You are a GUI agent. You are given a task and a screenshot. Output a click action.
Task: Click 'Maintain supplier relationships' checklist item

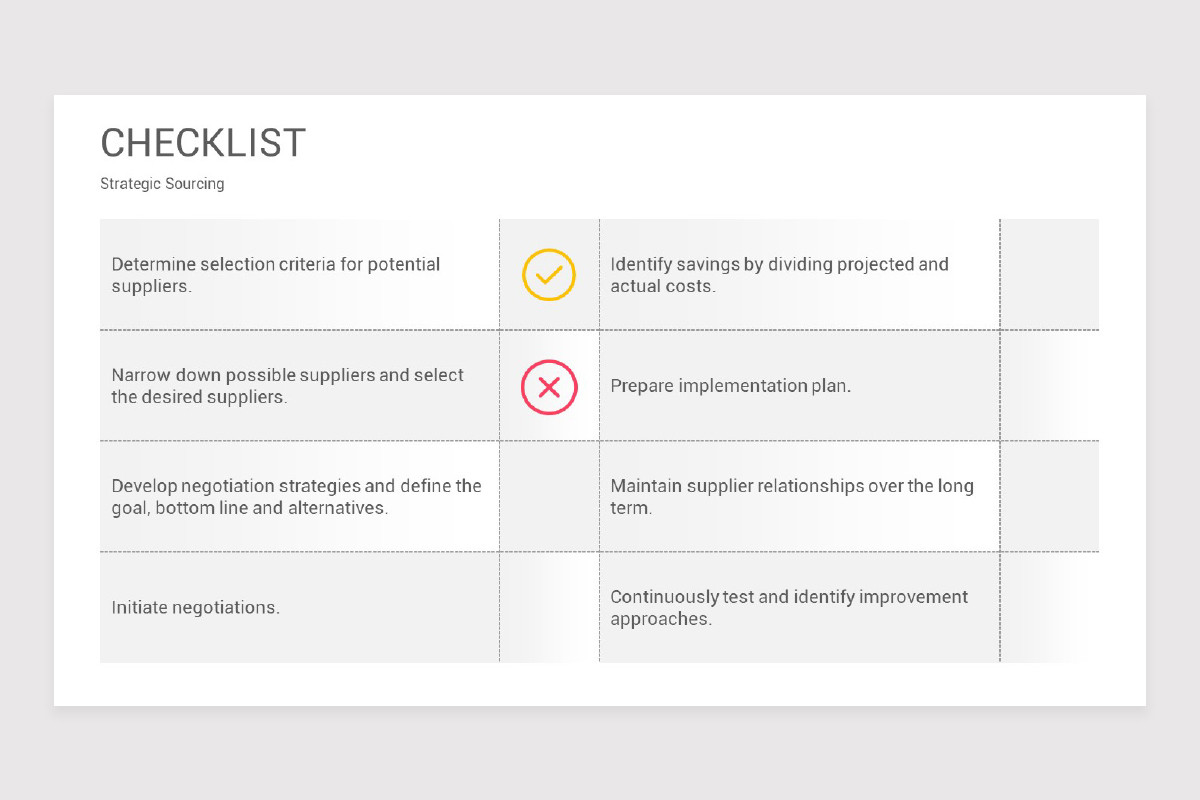click(x=792, y=497)
